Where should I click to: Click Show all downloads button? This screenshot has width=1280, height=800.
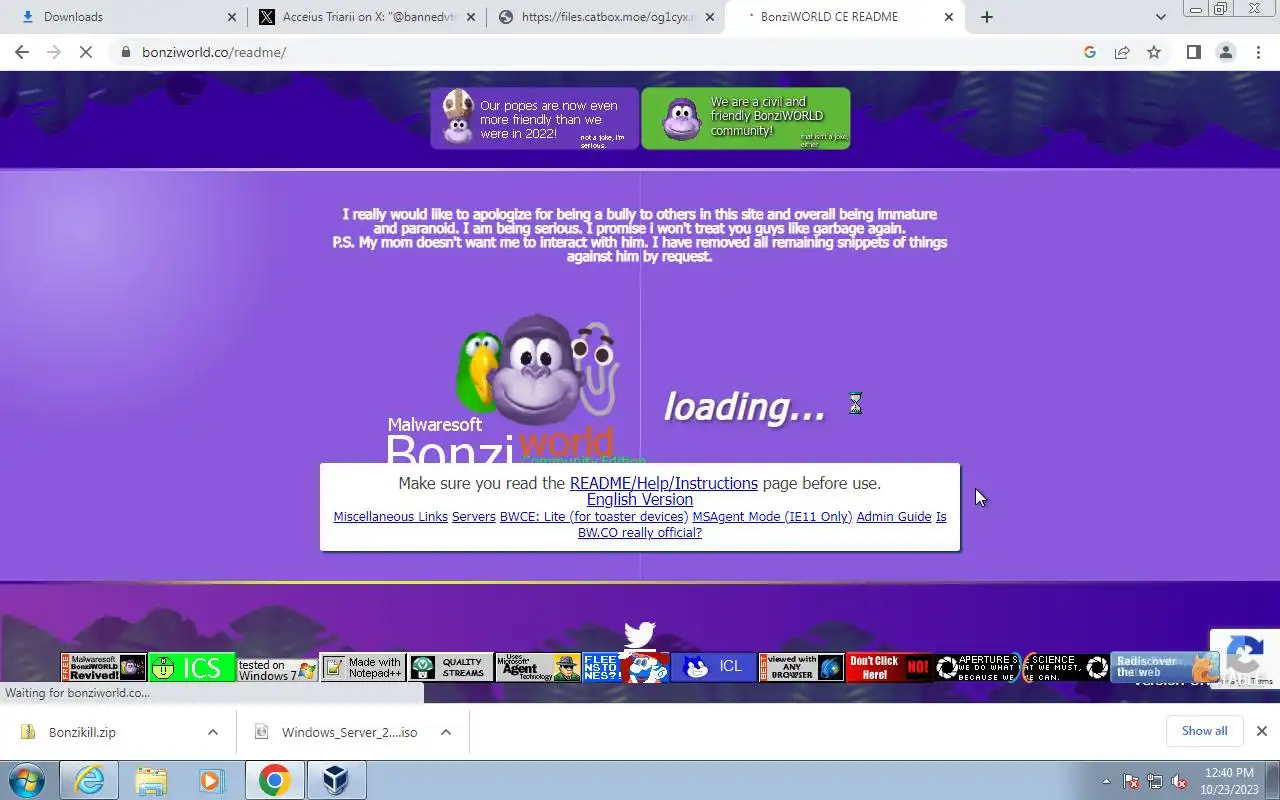tap(1204, 731)
